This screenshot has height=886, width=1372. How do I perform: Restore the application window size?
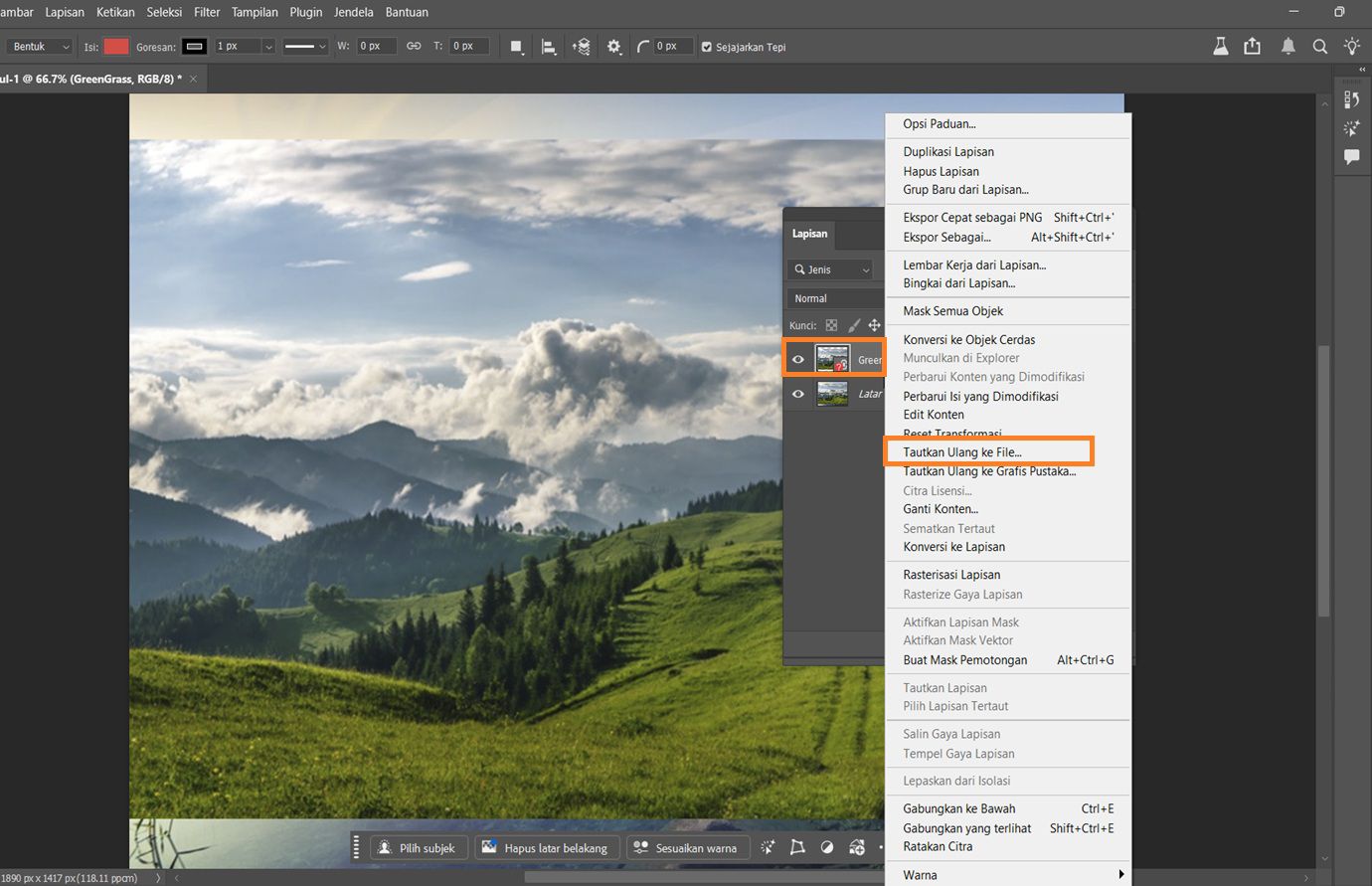click(1339, 12)
